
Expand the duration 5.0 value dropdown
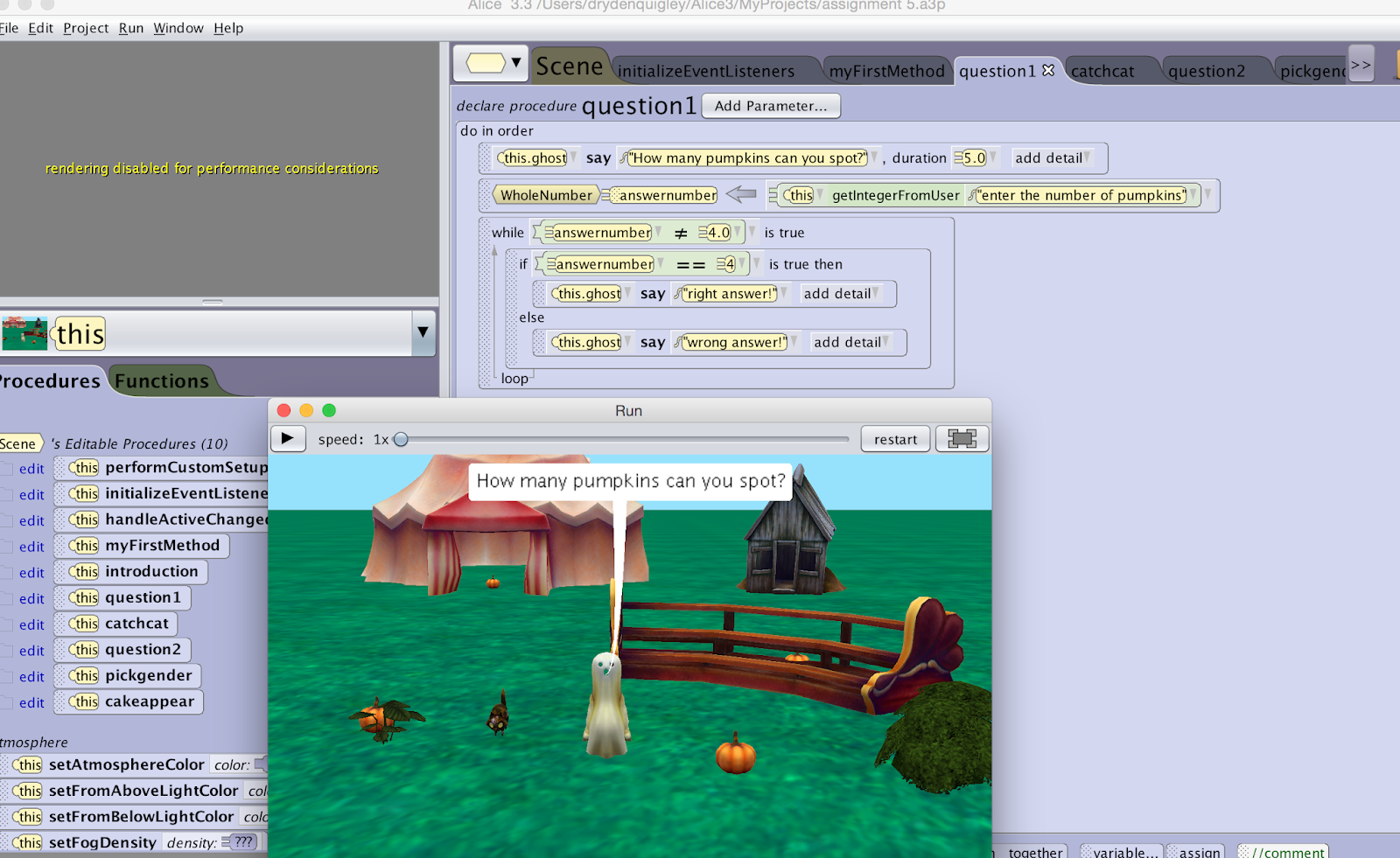click(993, 158)
